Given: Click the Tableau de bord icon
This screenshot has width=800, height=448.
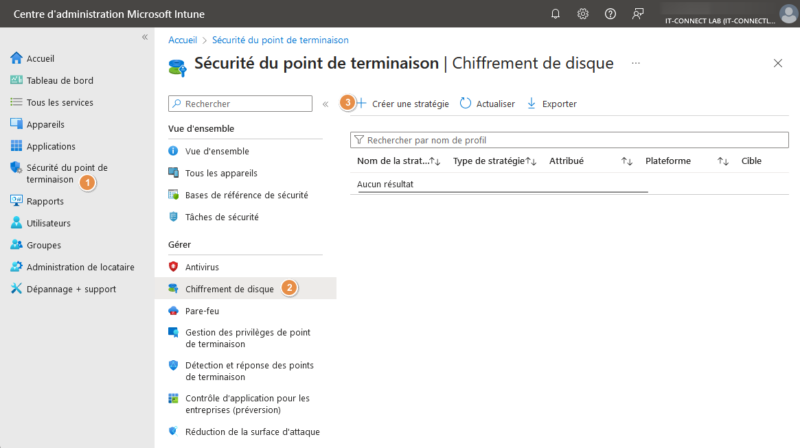Looking at the screenshot, I should pos(16,80).
